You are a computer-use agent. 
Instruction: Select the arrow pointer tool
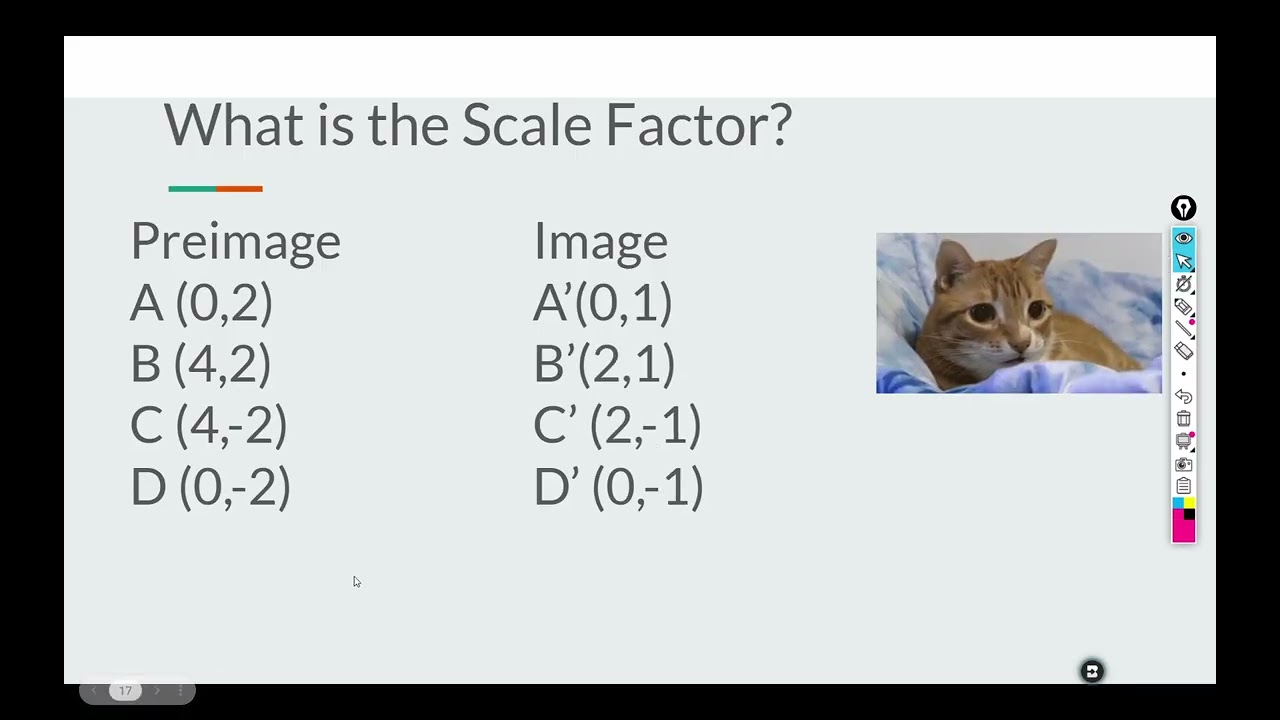pos(1183,261)
